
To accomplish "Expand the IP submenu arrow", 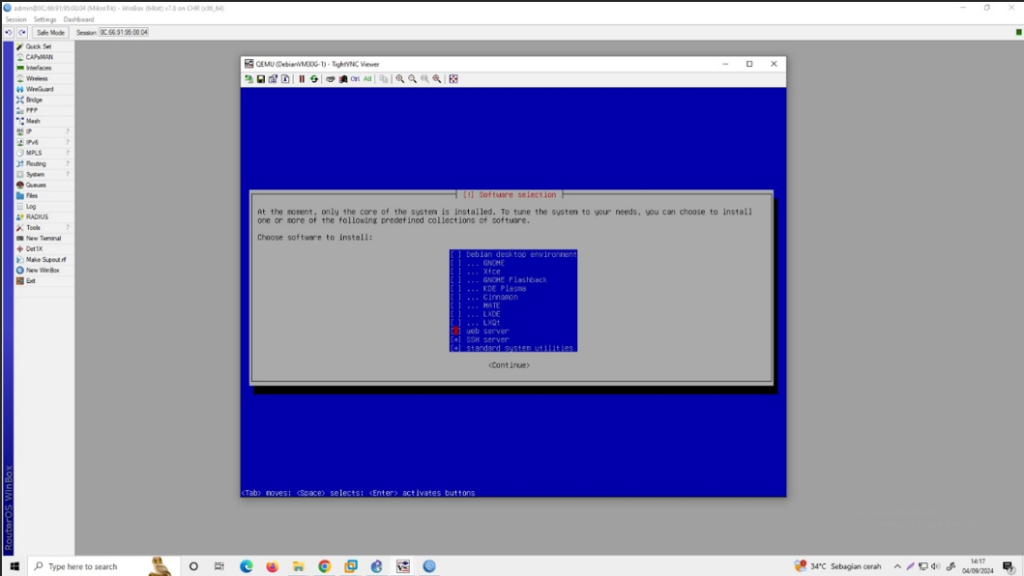I will (68, 132).
